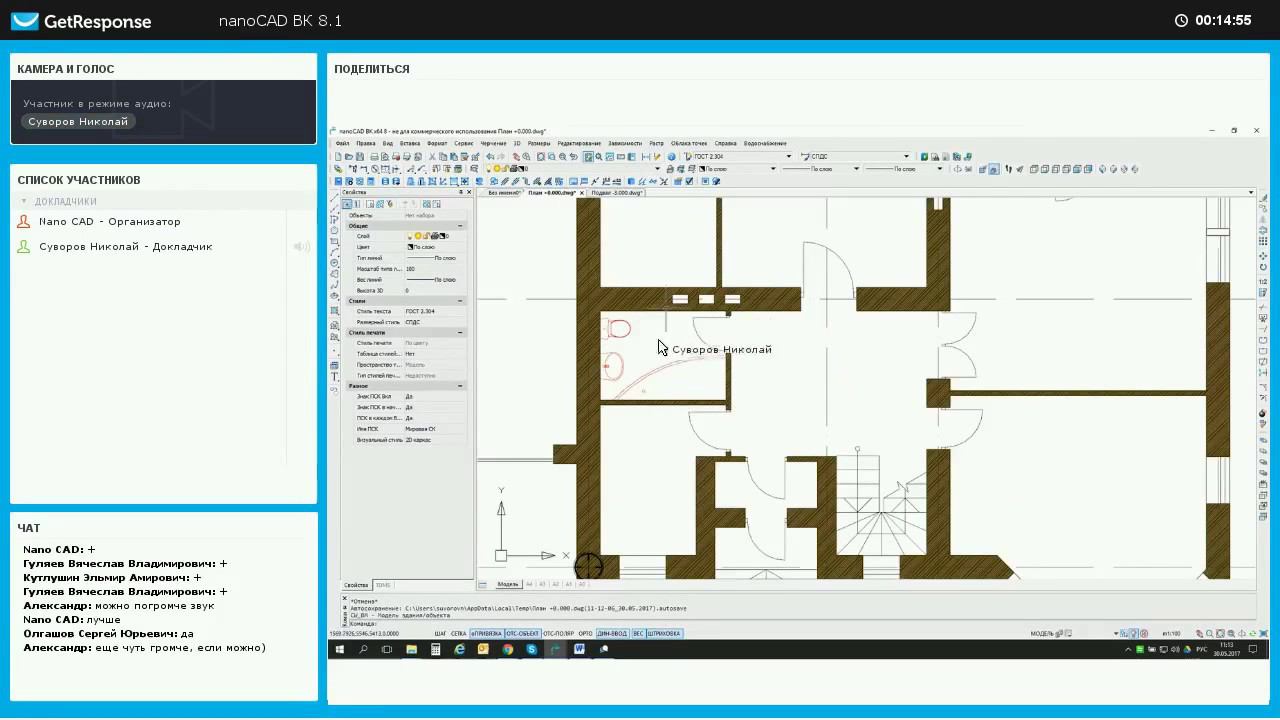
Task: Toggle ДИН-ВВОД dynamic input
Action: coord(612,633)
